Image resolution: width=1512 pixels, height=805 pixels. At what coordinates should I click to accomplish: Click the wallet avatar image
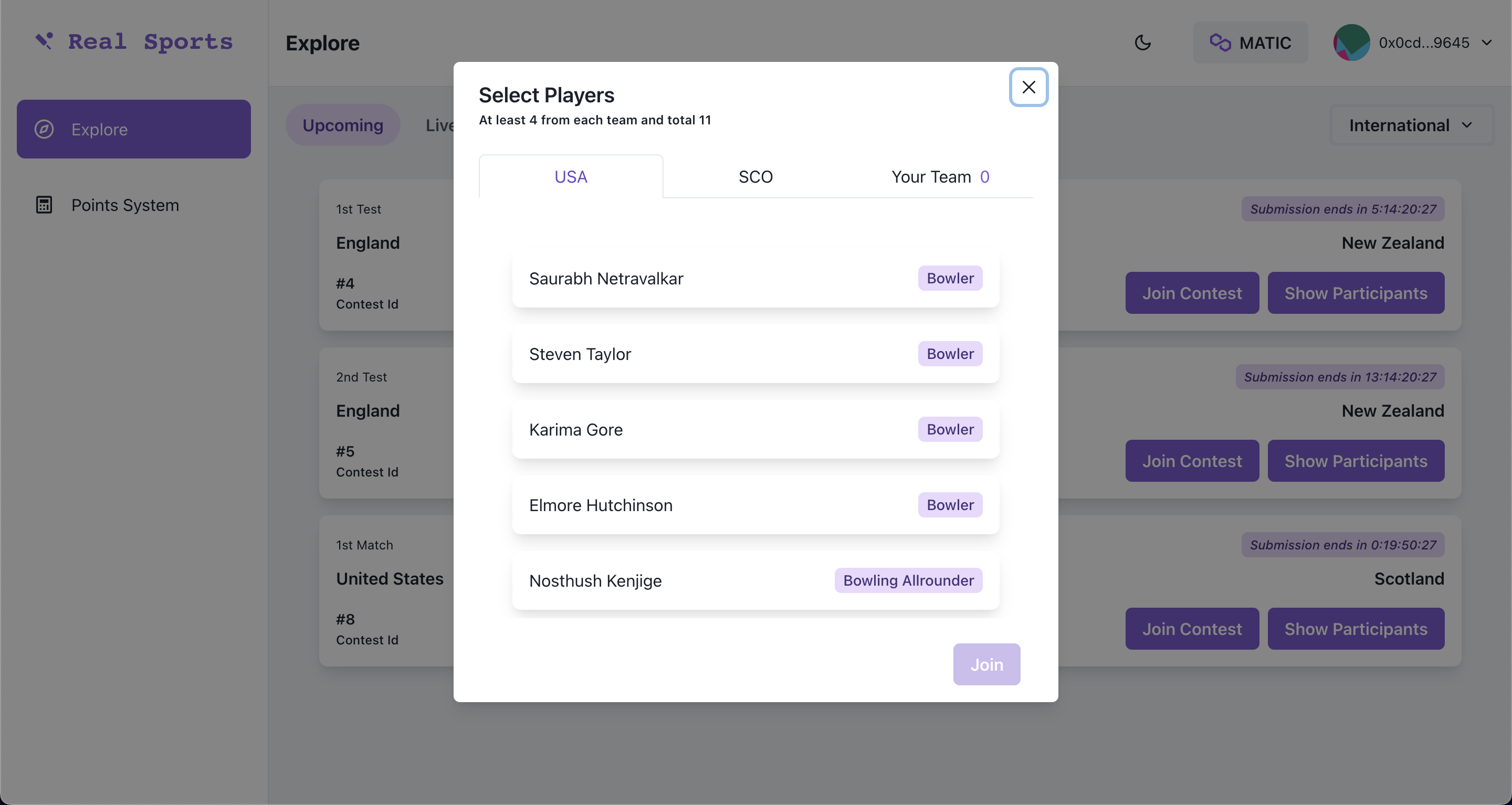[x=1351, y=43]
